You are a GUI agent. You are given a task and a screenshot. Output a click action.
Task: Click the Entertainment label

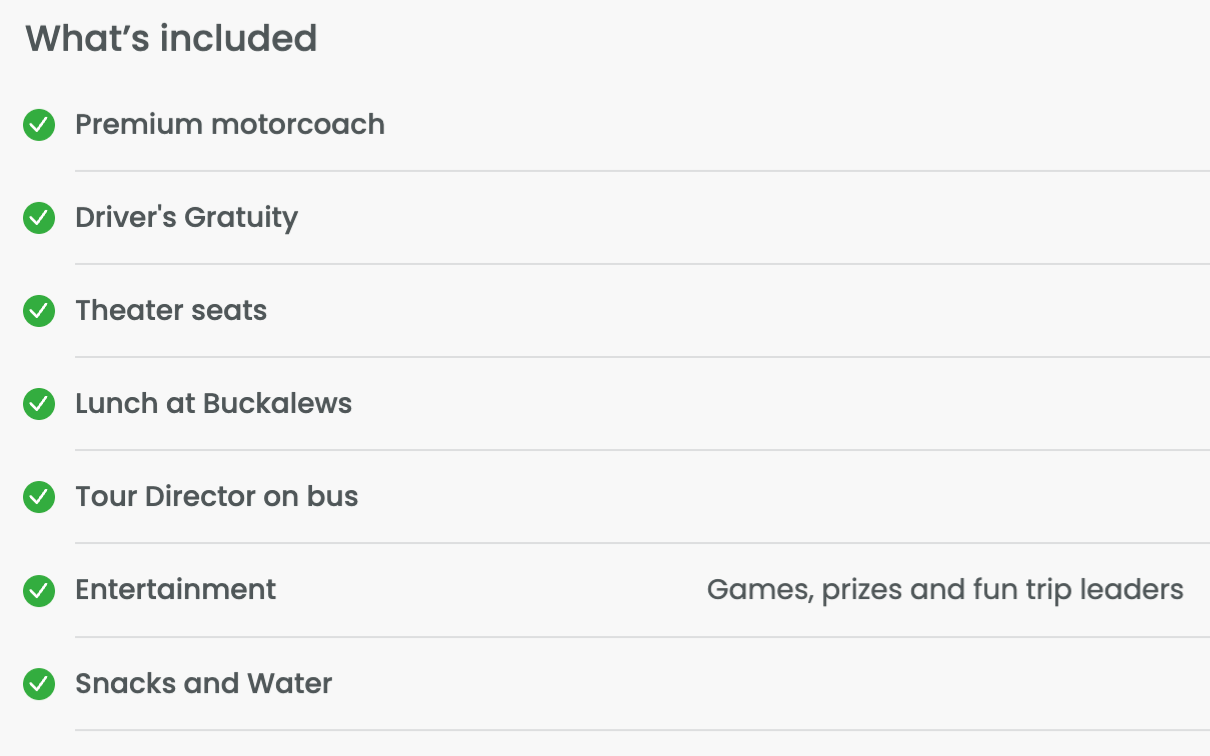[176, 590]
